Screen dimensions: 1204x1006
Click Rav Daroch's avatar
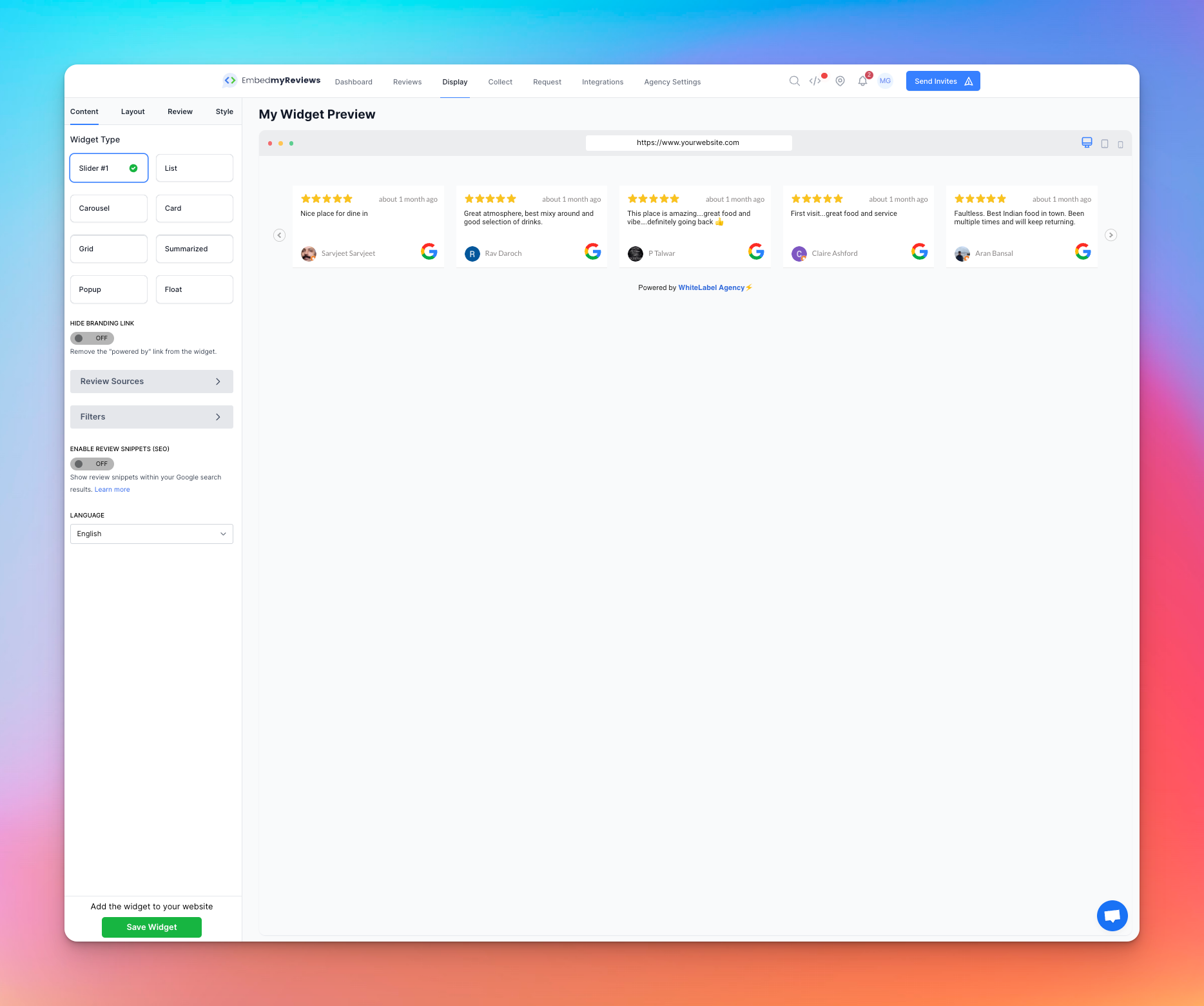click(472, 254)
